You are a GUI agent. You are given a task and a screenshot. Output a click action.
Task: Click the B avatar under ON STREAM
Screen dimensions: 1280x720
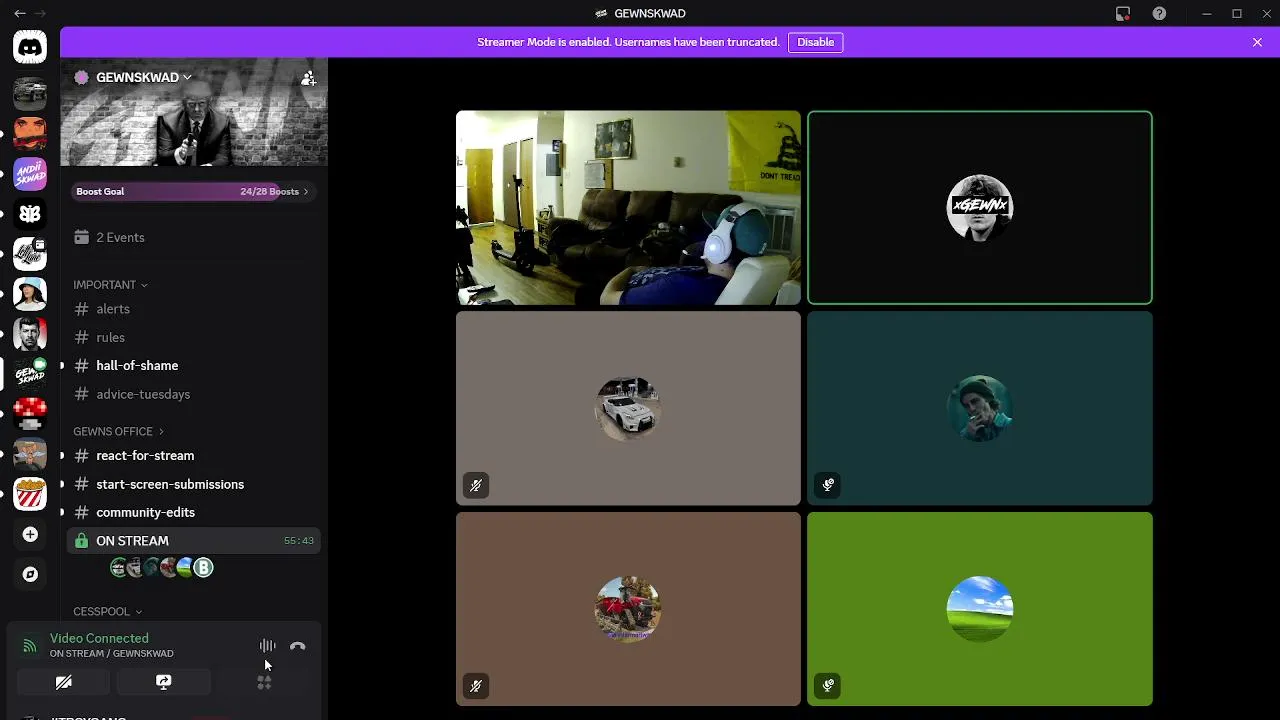203,568
